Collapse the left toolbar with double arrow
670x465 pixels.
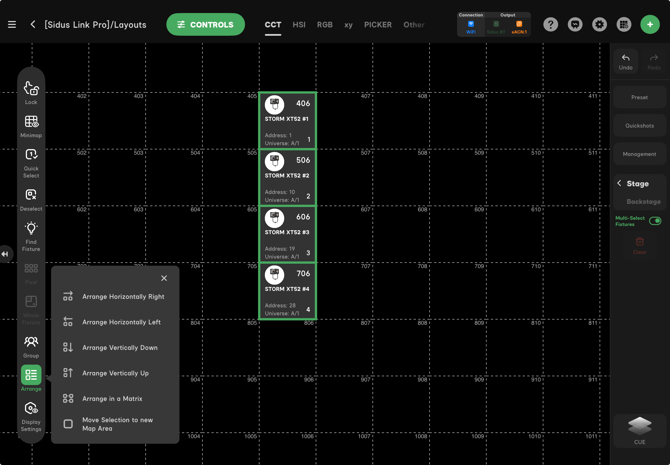click(5, 254)
